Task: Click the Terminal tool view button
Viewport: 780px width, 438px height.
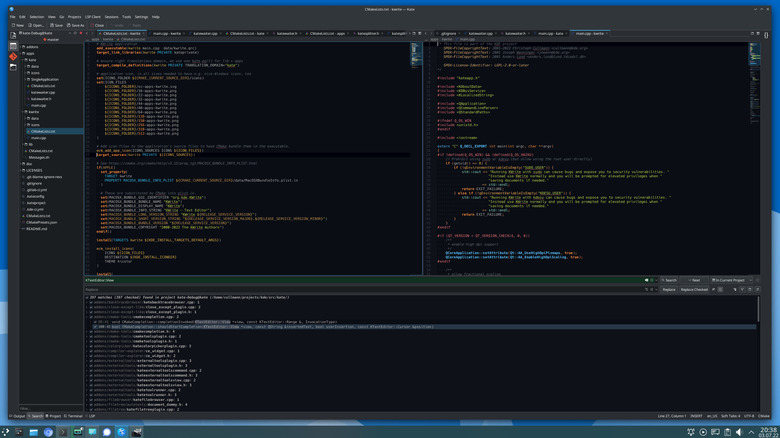Action: click(73, 416)
